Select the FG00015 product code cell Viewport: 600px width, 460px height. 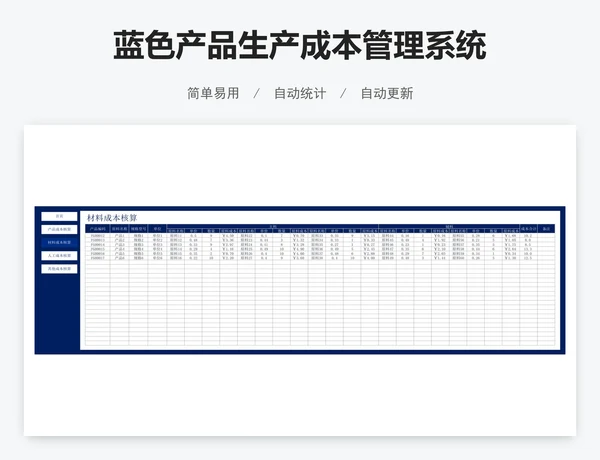click(98, 249)
